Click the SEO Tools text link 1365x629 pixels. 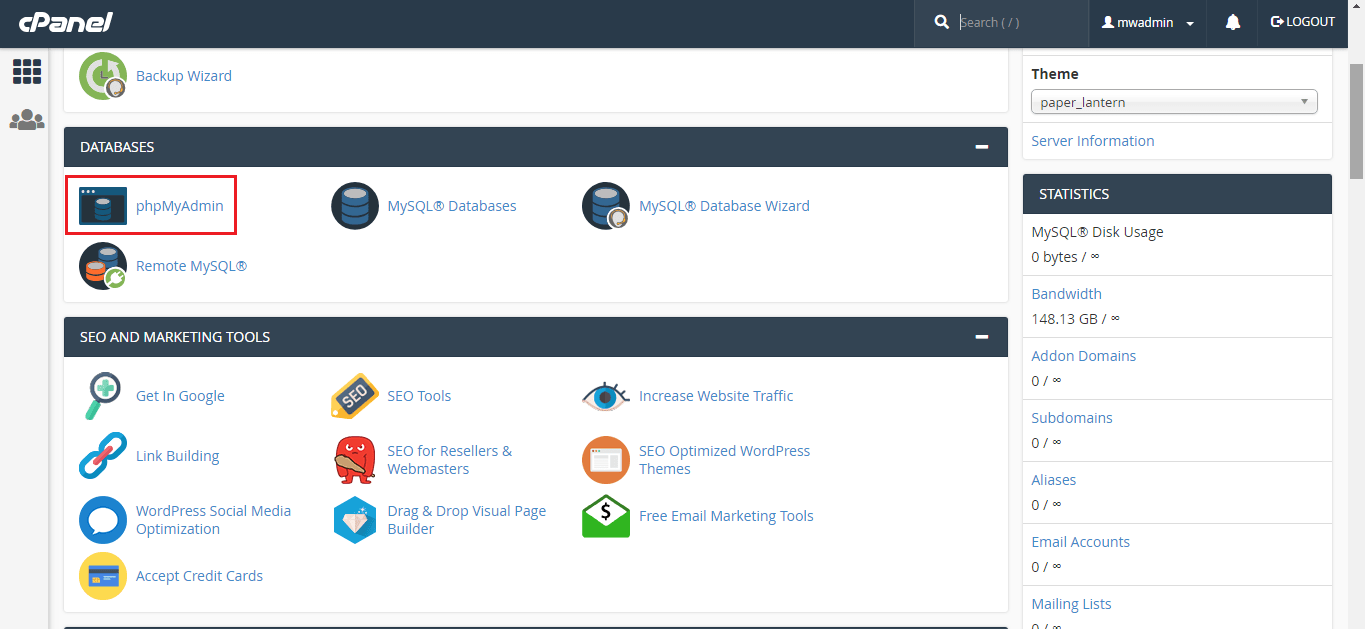[x=419, y=396]
